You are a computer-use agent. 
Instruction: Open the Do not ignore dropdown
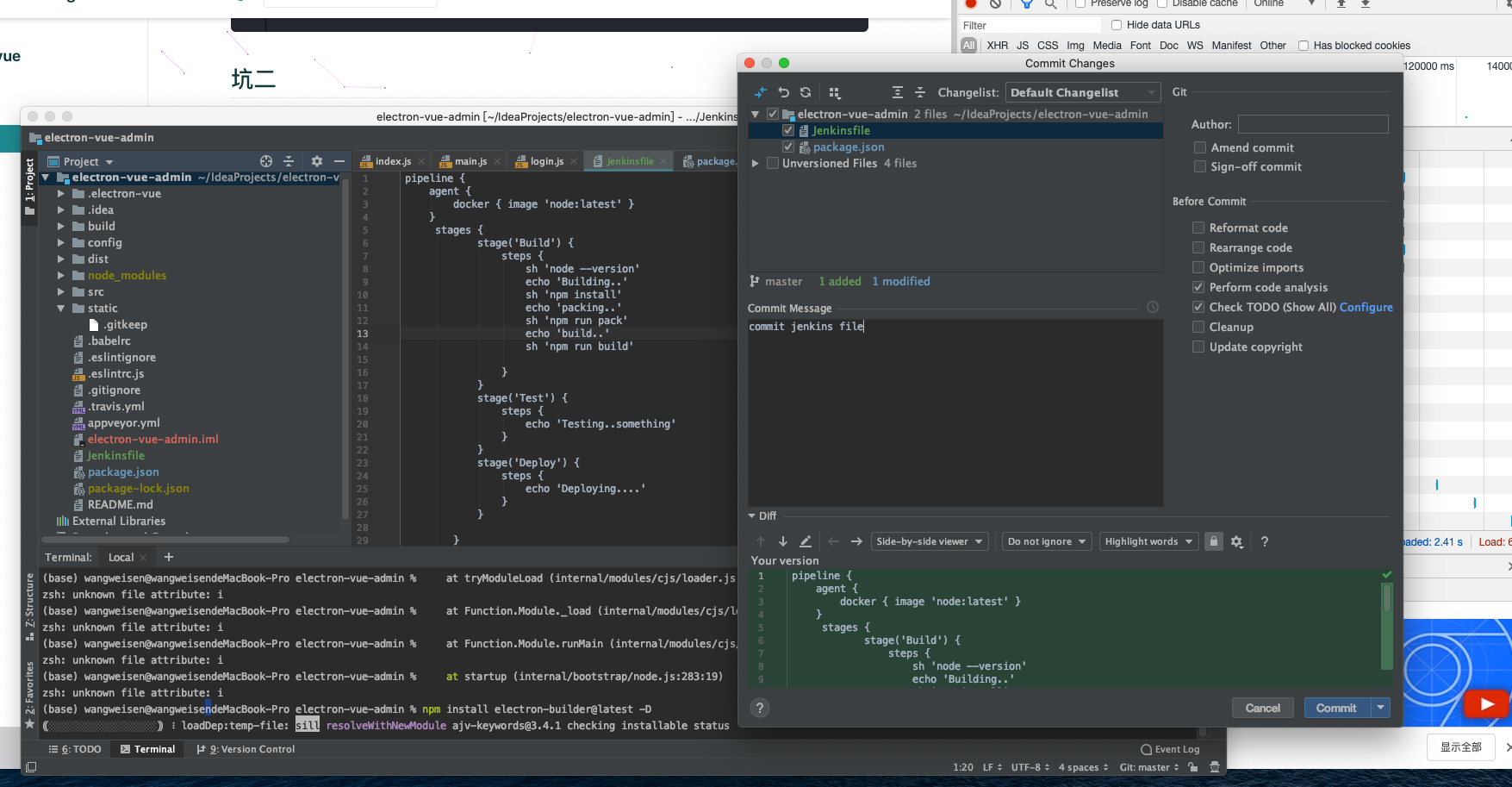point(1048,541)
